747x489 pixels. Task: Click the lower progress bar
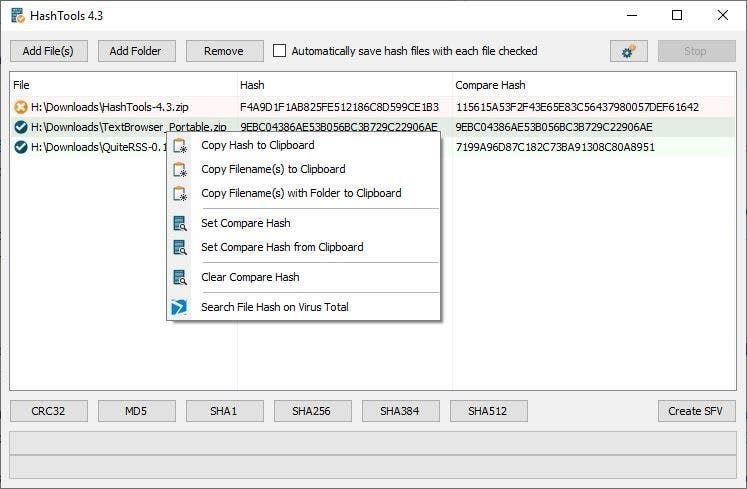(373, 467)
